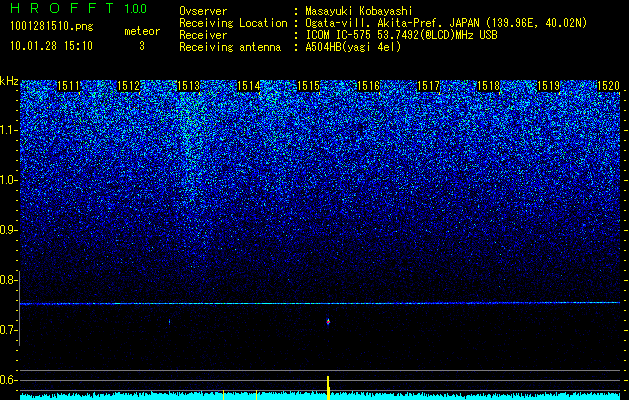The image size is (629, 400).
Task: Click the bright red meteor echo spot
Action: [328, 321]
